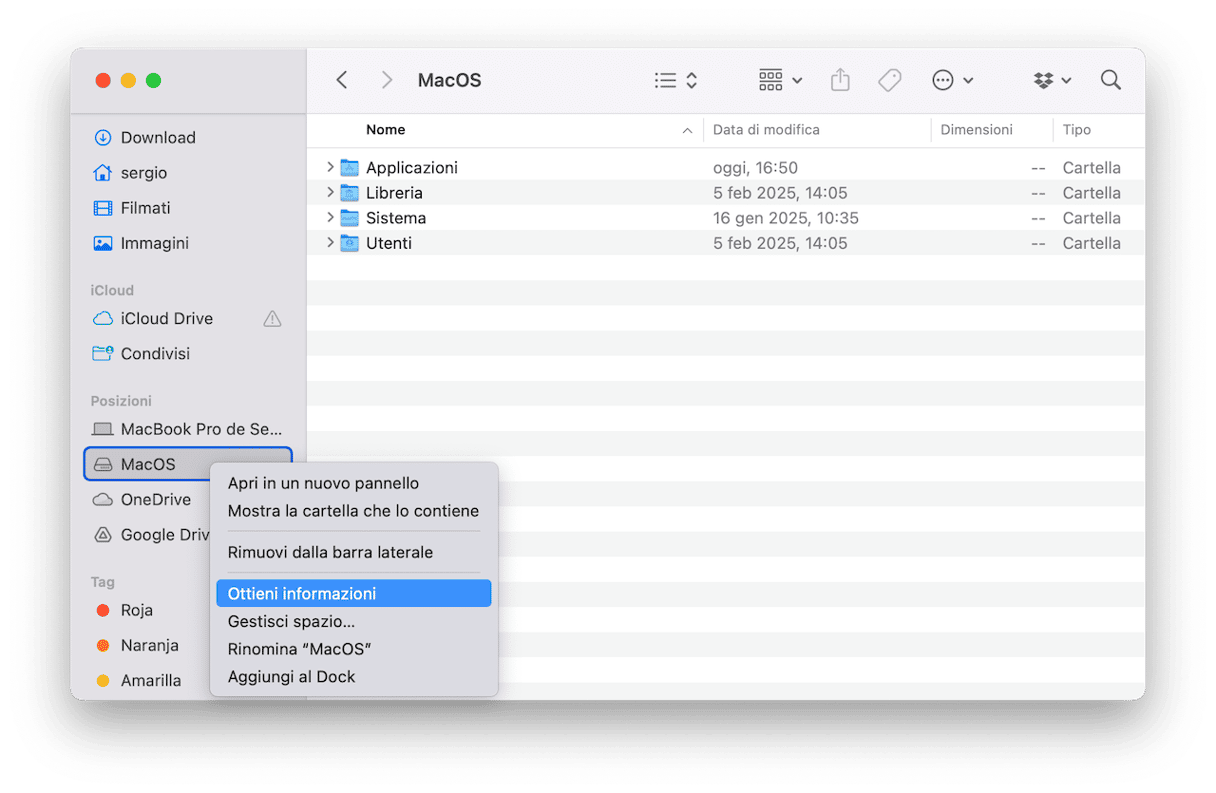
Task: Click date '16 gen 2025, 10:35'
Action: [x=786, y=218]
